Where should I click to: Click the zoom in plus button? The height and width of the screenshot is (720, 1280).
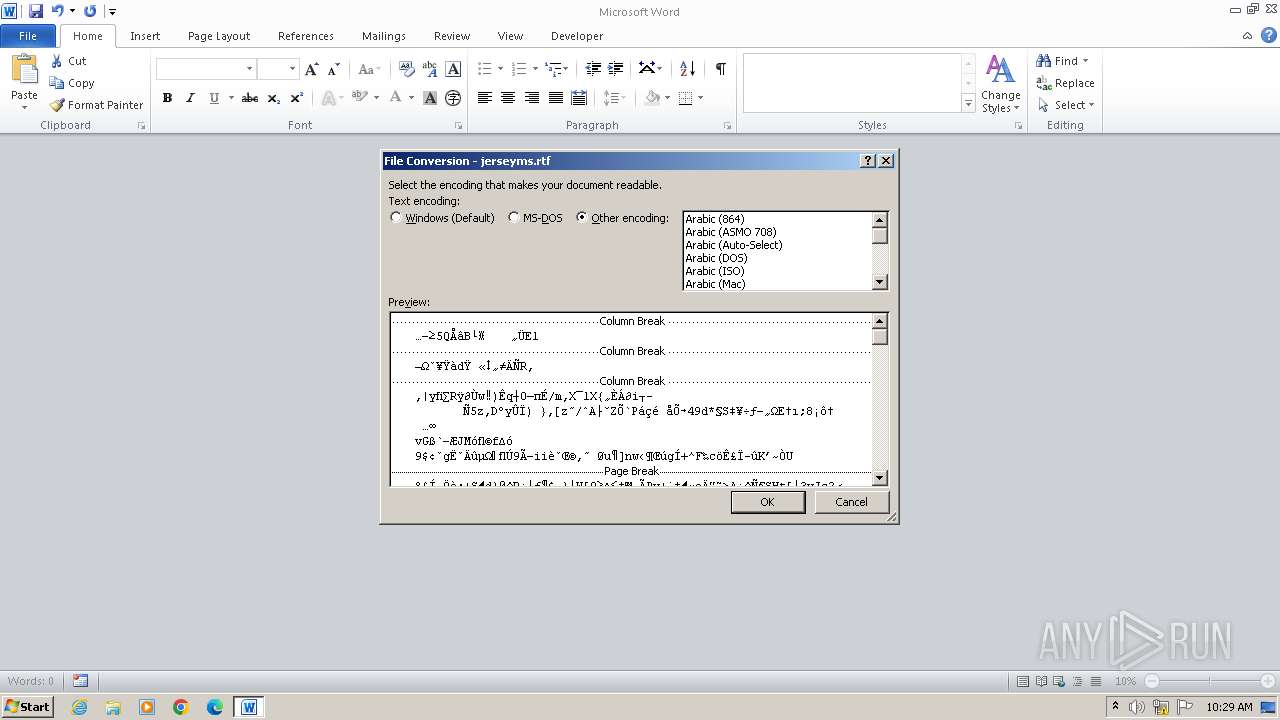[x=1266, y=681]
